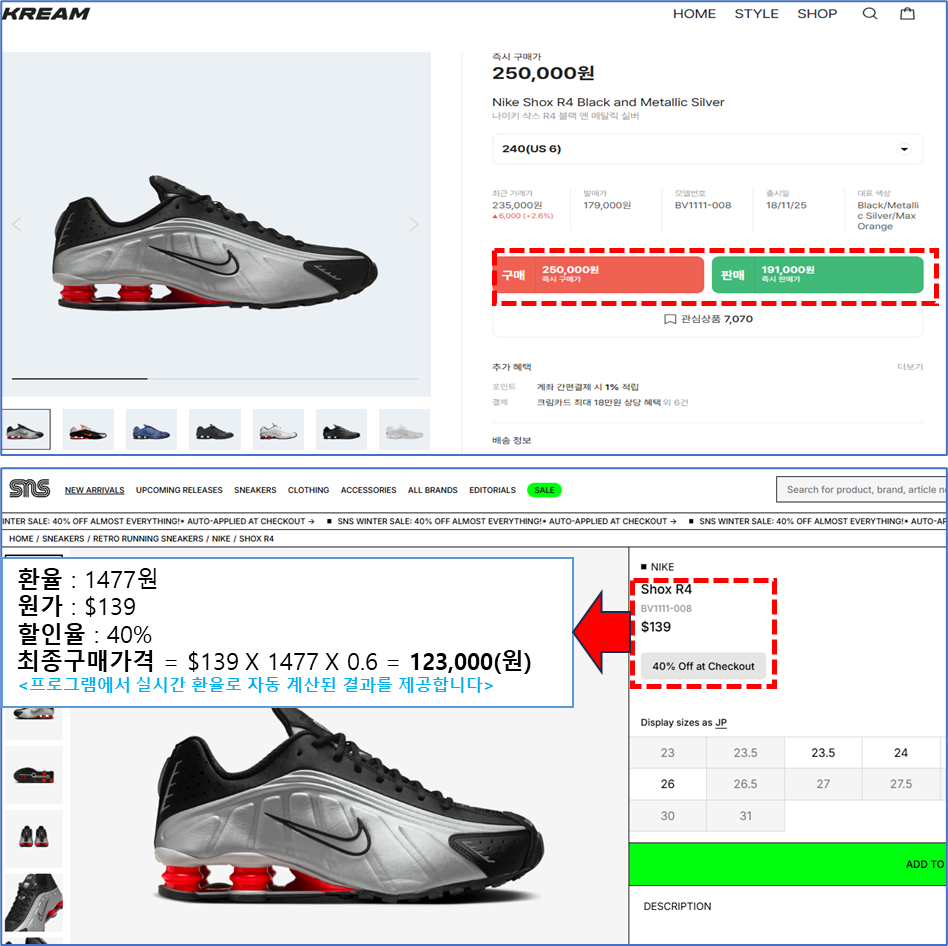Click the NIKE breadcrumb link
The width and height of the screenshot is (948, 946).
coord(221,539)
